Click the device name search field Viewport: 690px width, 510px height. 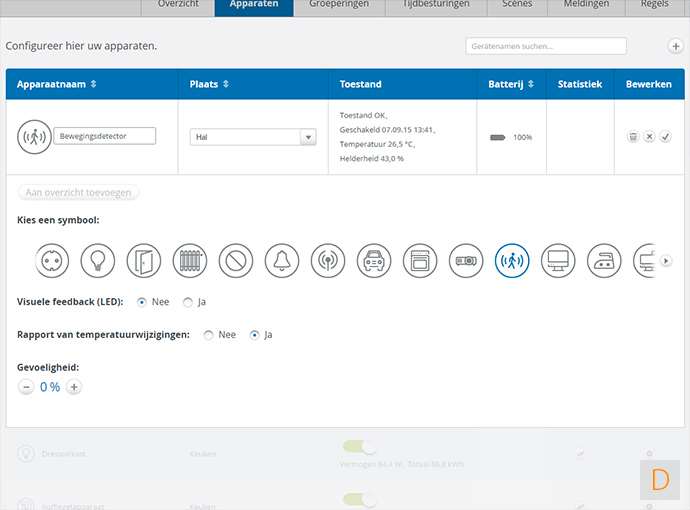(x=546, y=46)
